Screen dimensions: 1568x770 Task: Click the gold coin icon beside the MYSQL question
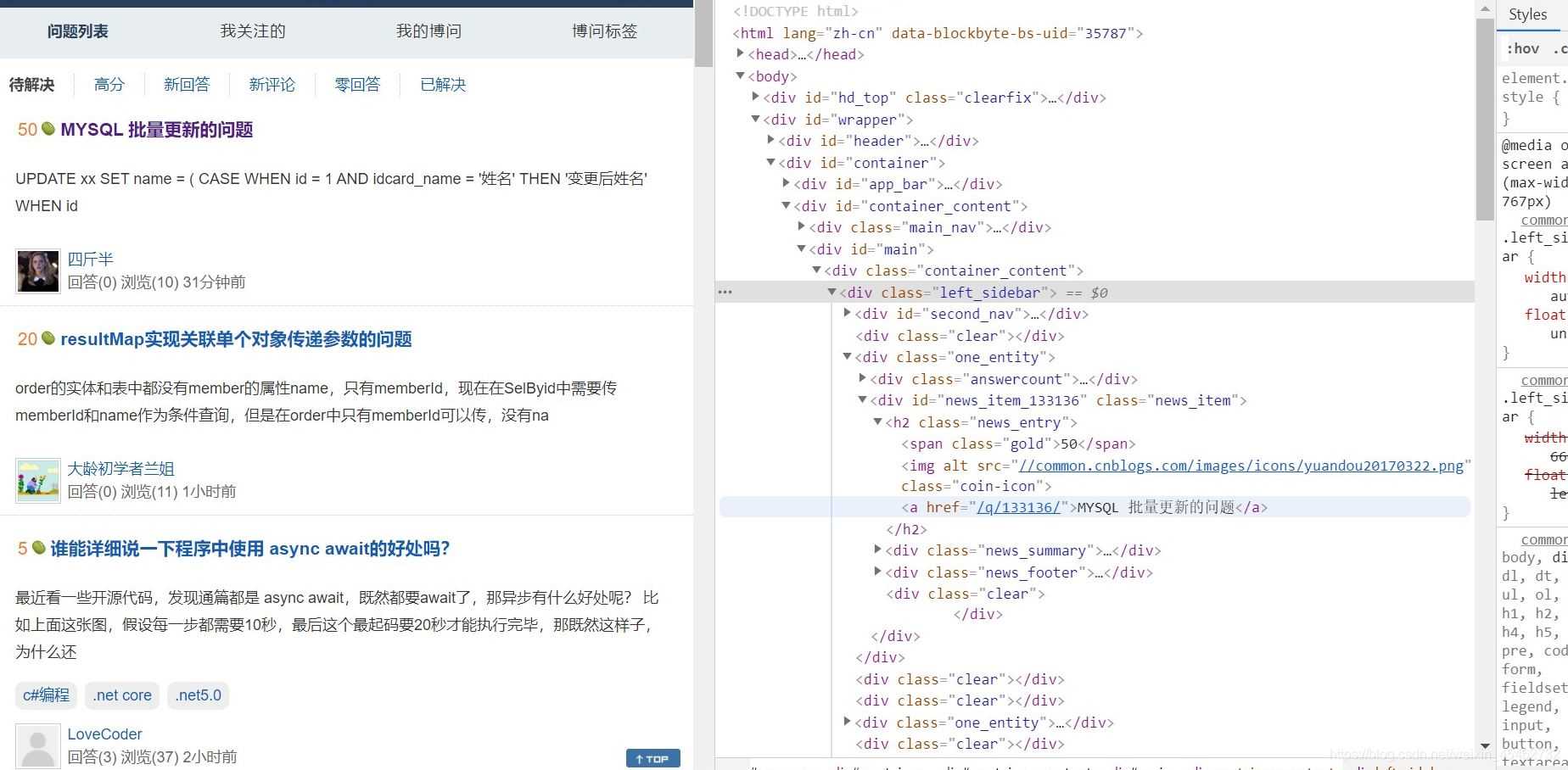pos(48,130)
